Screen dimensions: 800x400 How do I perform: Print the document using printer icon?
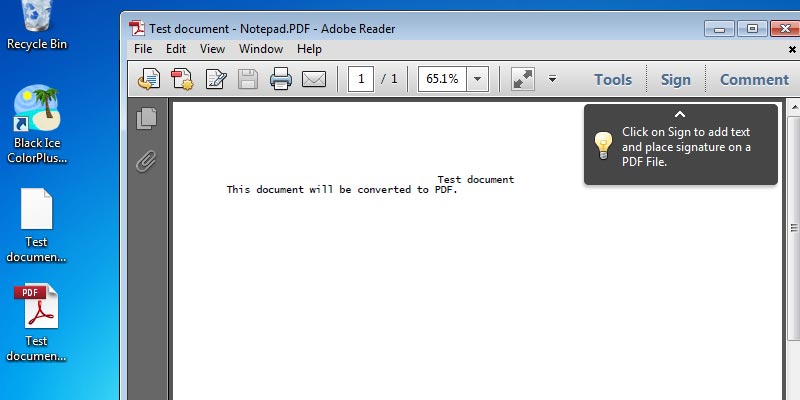[281, 79]
